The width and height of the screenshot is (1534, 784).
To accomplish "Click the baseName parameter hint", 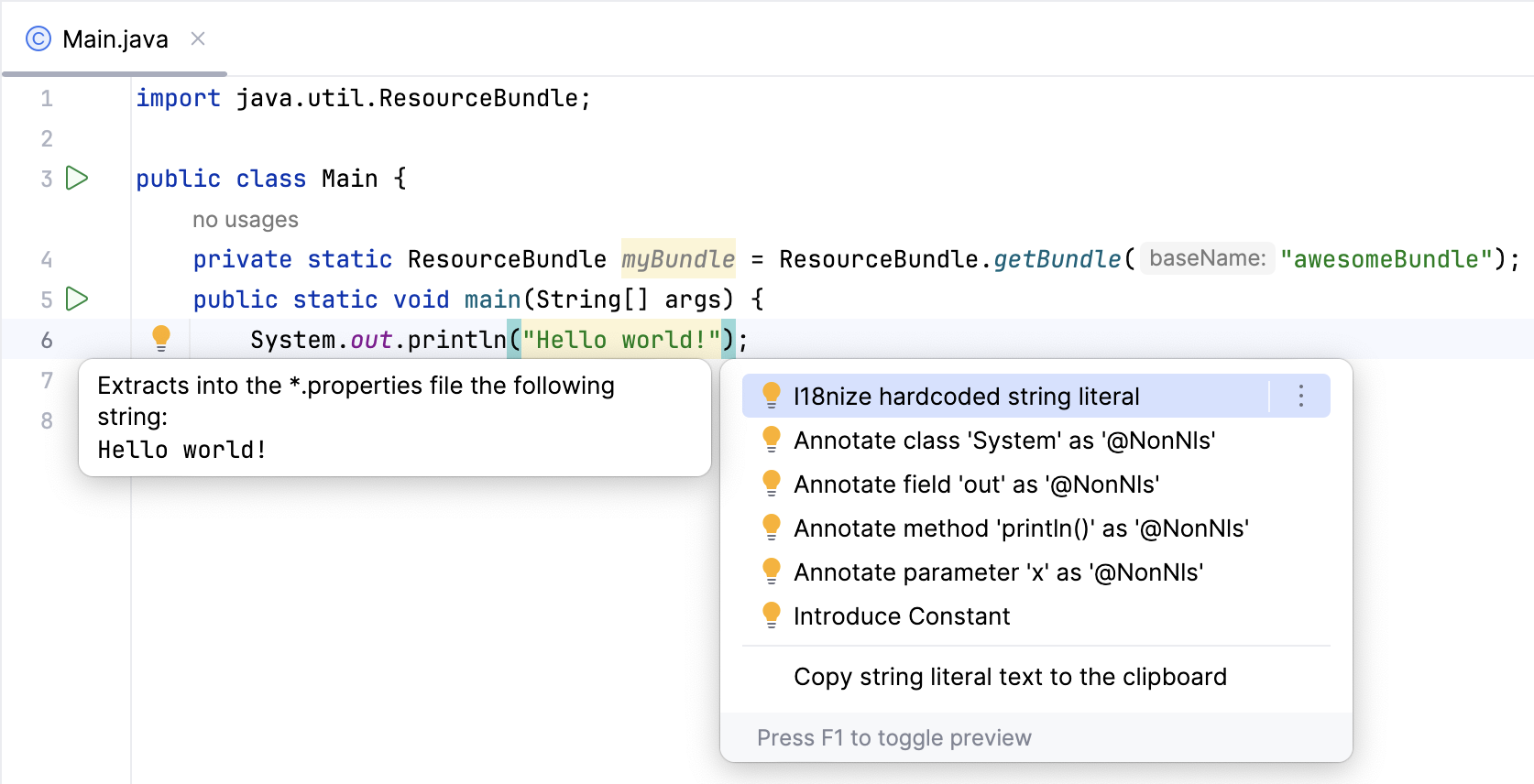I will tap(1207, 258).
